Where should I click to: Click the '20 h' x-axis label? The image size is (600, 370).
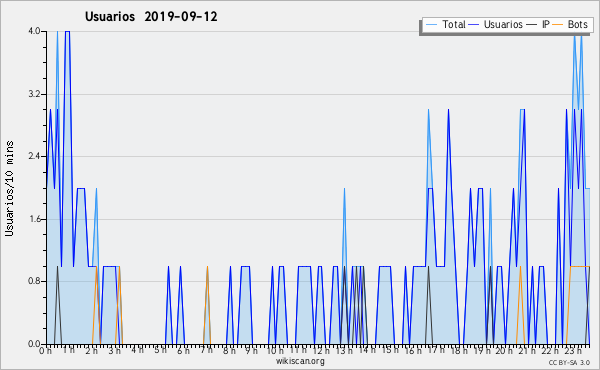(x=504, y=351)
